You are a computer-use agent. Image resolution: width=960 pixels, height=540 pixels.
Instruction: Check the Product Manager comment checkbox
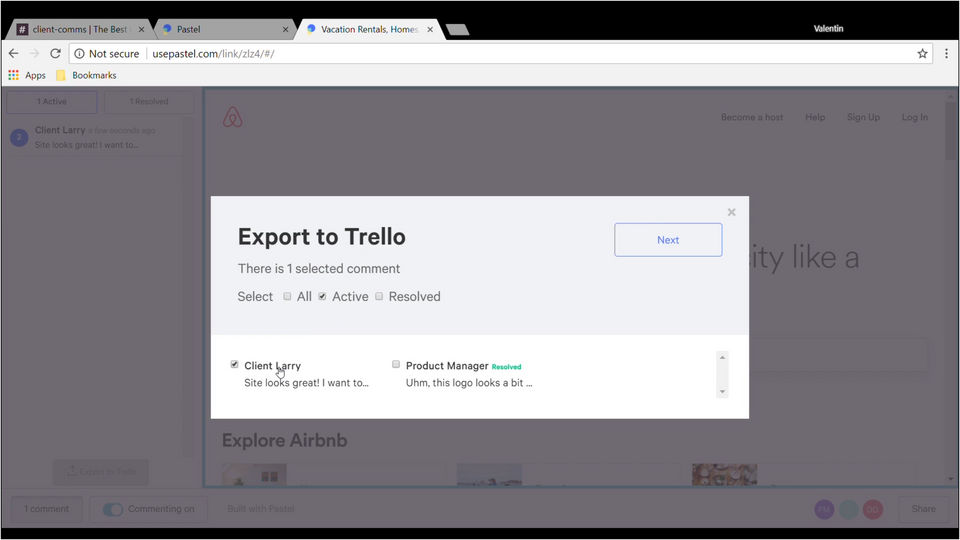click(x=396, y=364)
